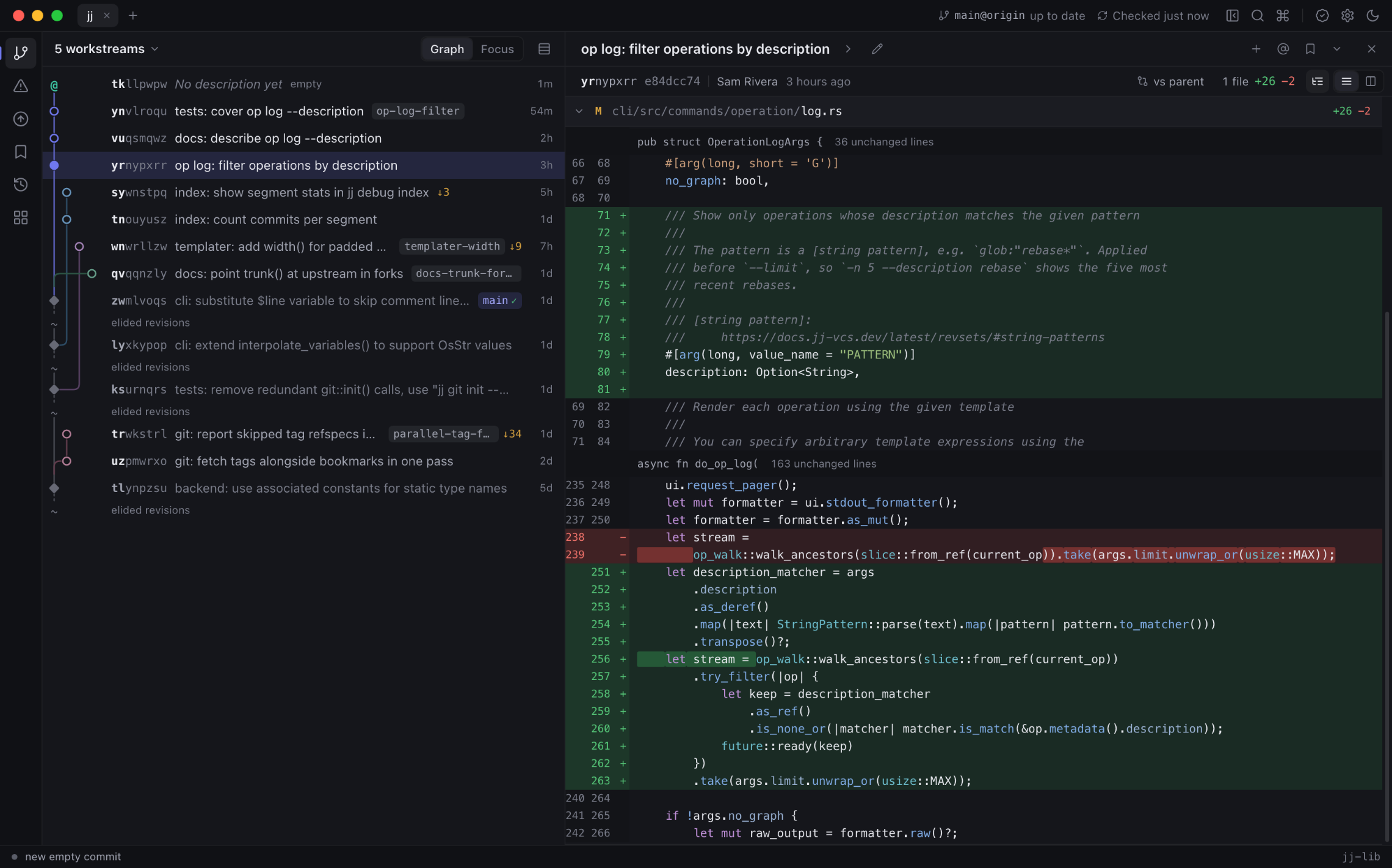The height and width of the screenshot is (868, 1392).
Task: Select tests: cover op log --description revision
Action: pos(303,111)
